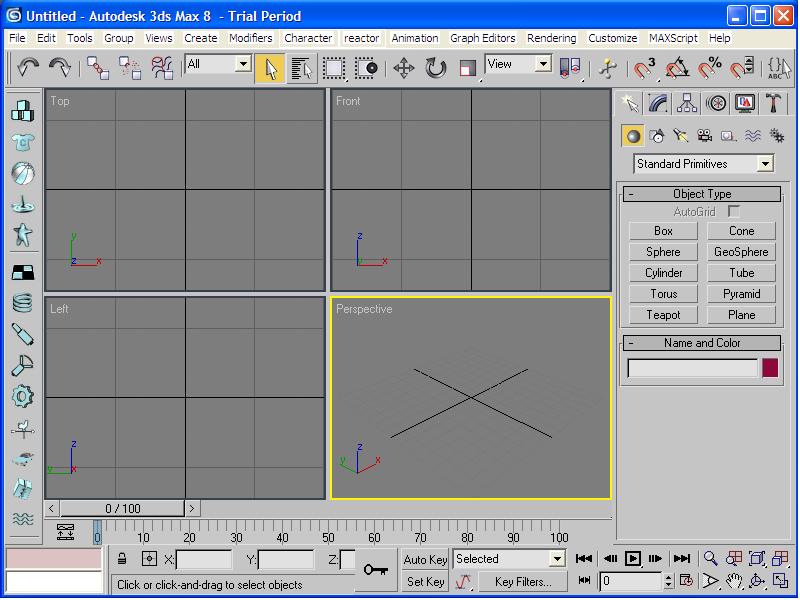
Task: Select the Lights category icon
Action: pos(680,136)
